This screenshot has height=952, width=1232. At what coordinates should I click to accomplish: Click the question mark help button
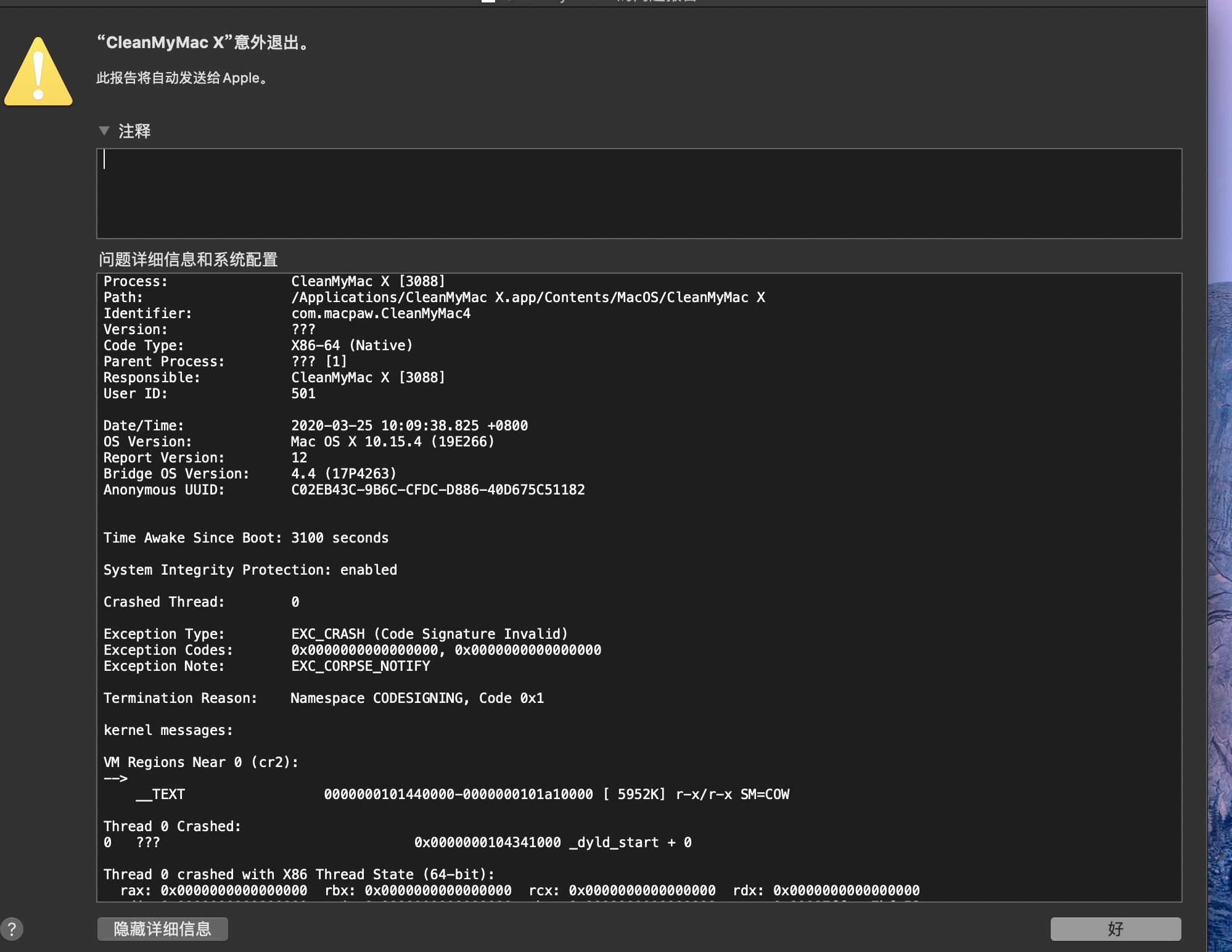pos(12,929)
